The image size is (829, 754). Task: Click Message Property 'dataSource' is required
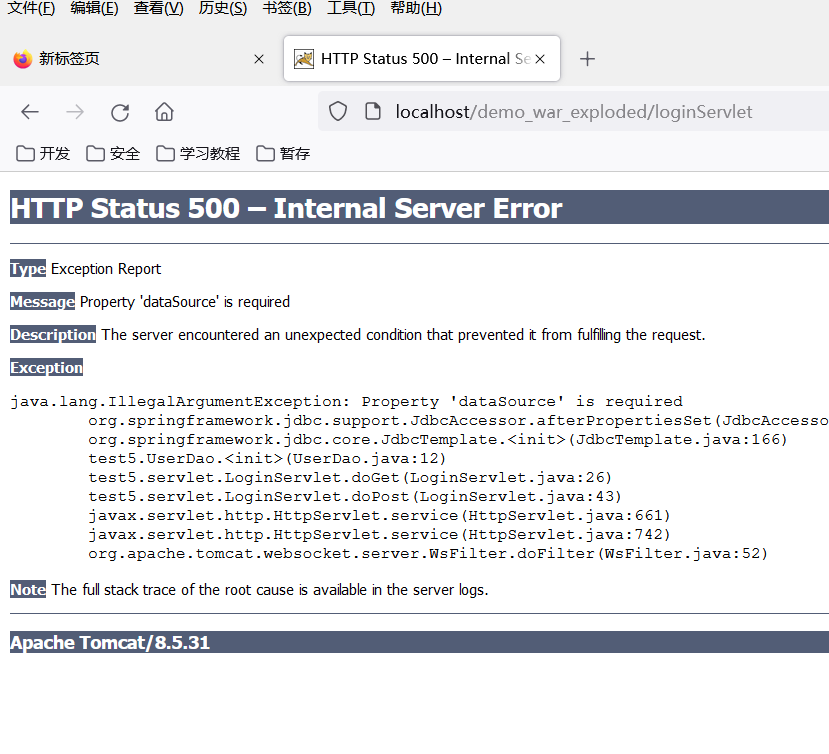click(150, 301)
